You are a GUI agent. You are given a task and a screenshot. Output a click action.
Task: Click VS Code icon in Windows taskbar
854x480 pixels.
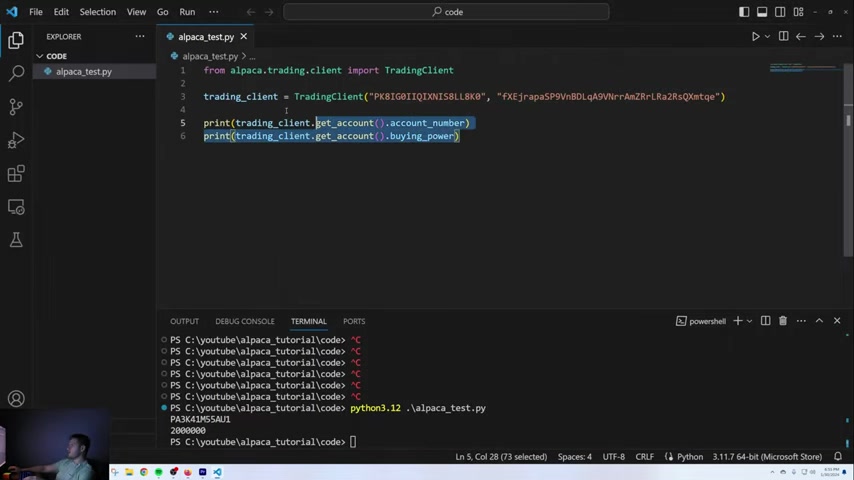(217, 472)
